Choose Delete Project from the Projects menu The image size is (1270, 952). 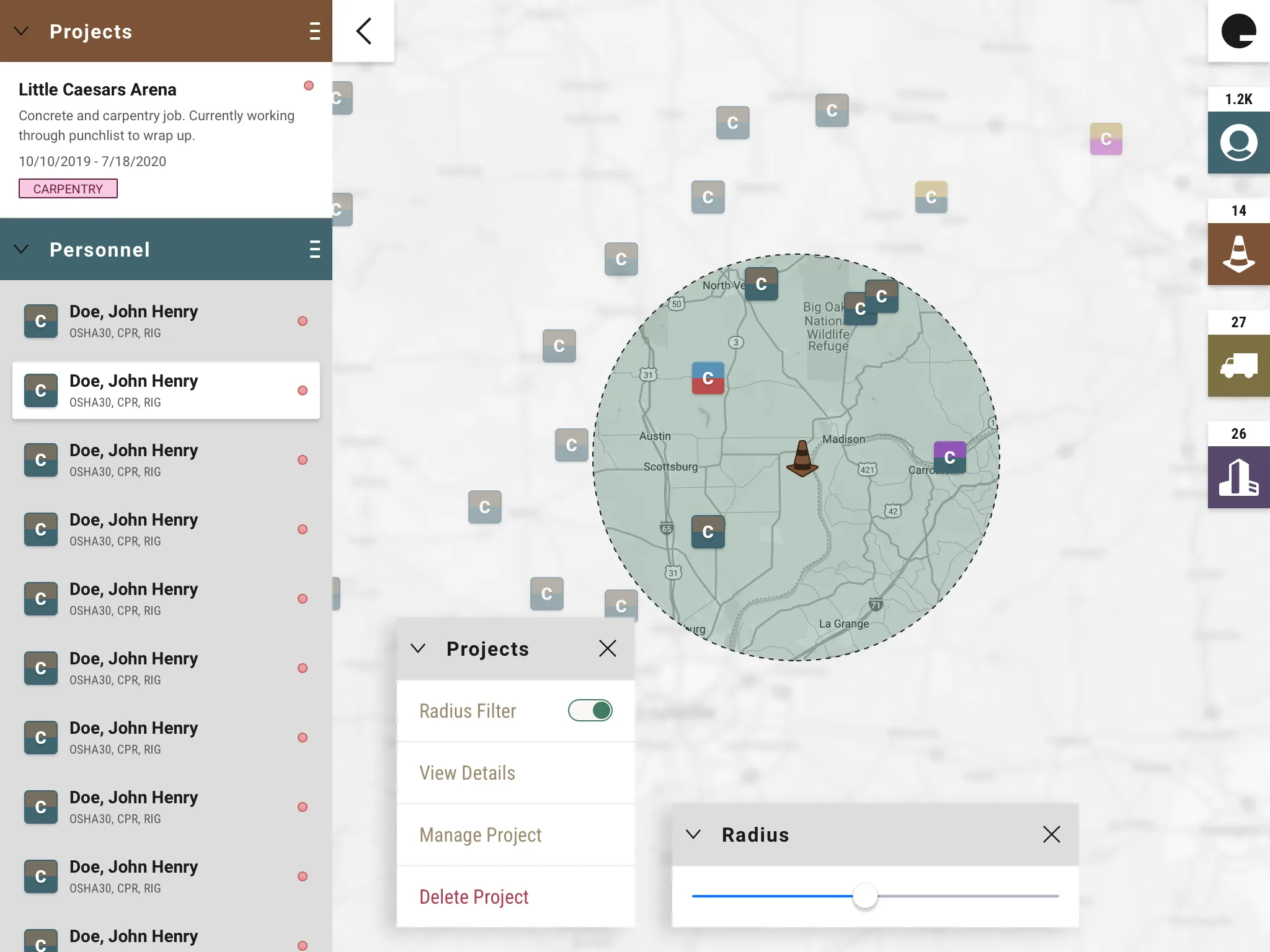516,897
